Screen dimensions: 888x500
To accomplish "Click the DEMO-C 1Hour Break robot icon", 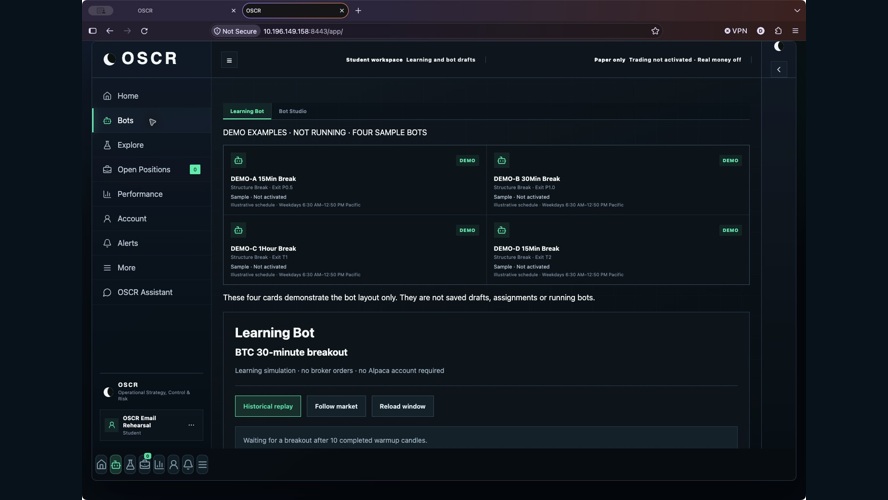I will point(238,230).
